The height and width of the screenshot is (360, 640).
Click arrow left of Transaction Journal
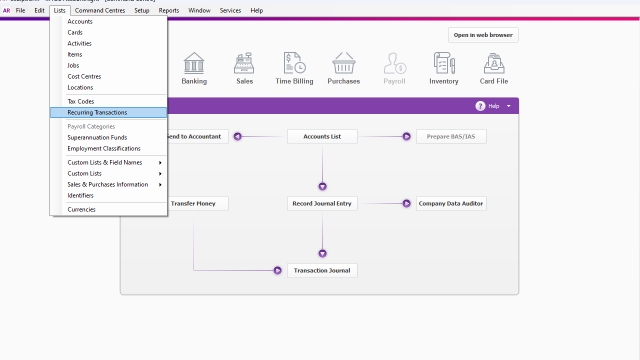278,270
